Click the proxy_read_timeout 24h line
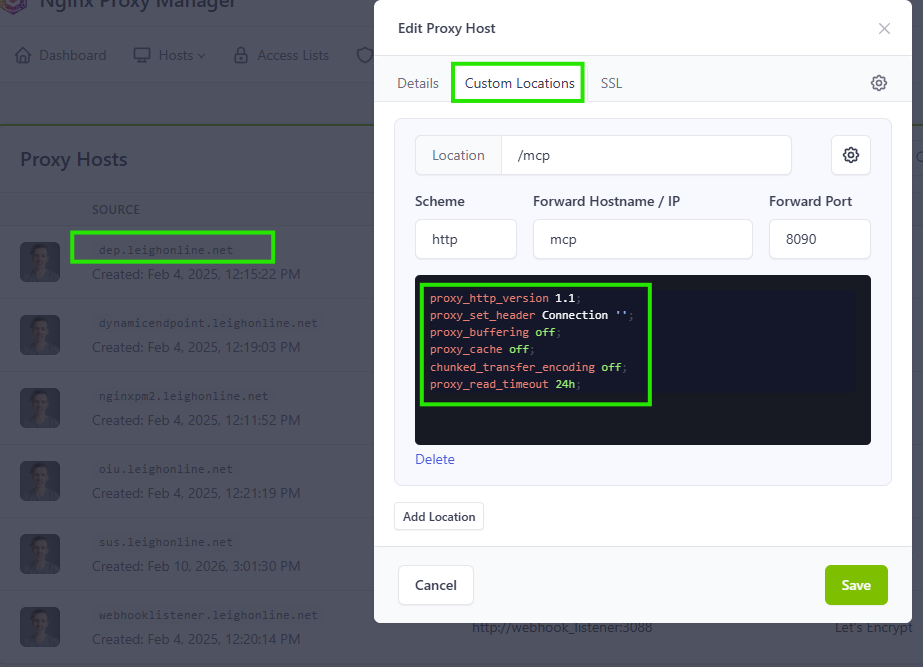The height and width of the screenshot is (667, 923). (x=505, y=384)
